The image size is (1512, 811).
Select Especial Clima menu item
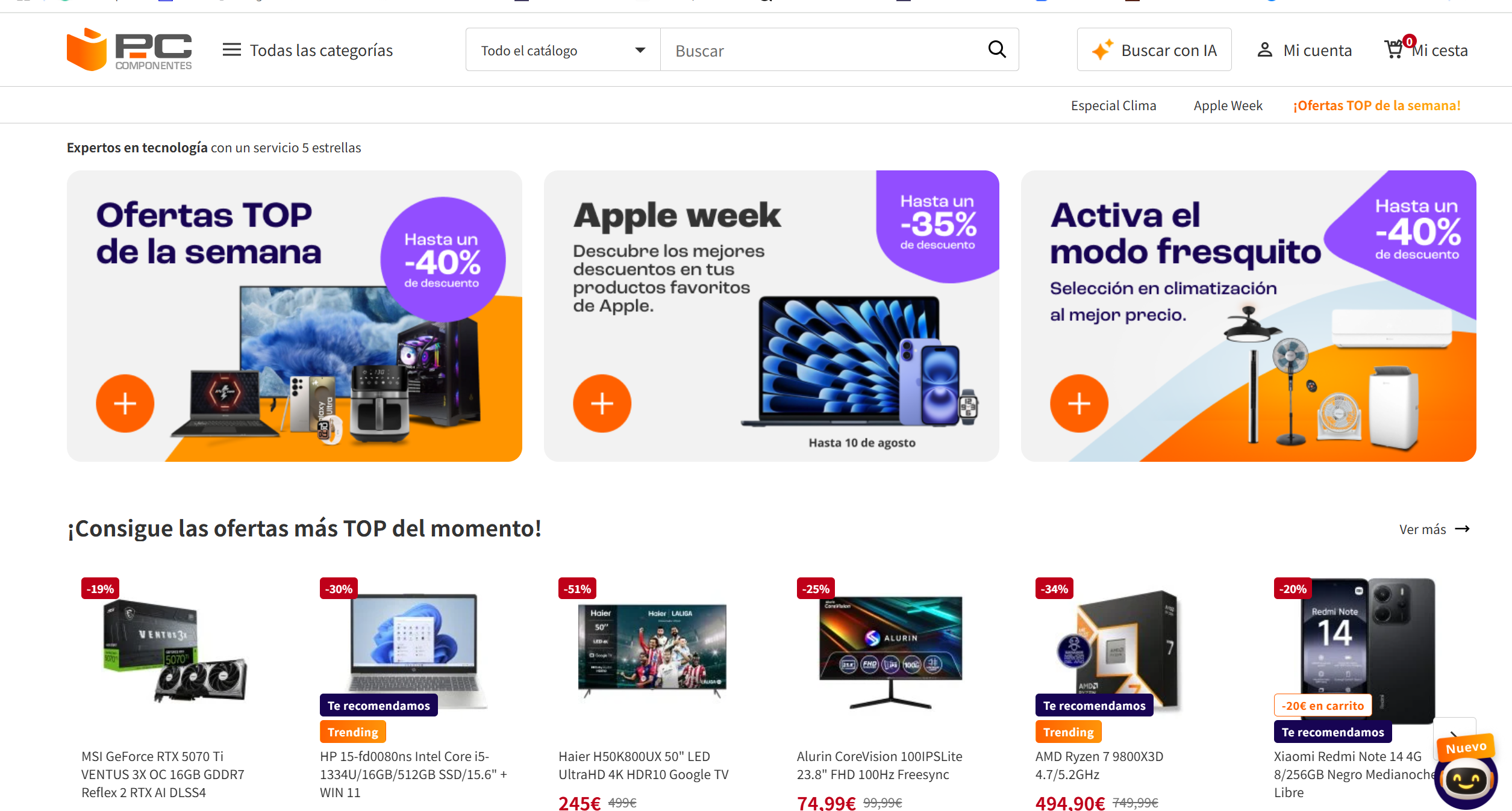tap(1113, 105)
